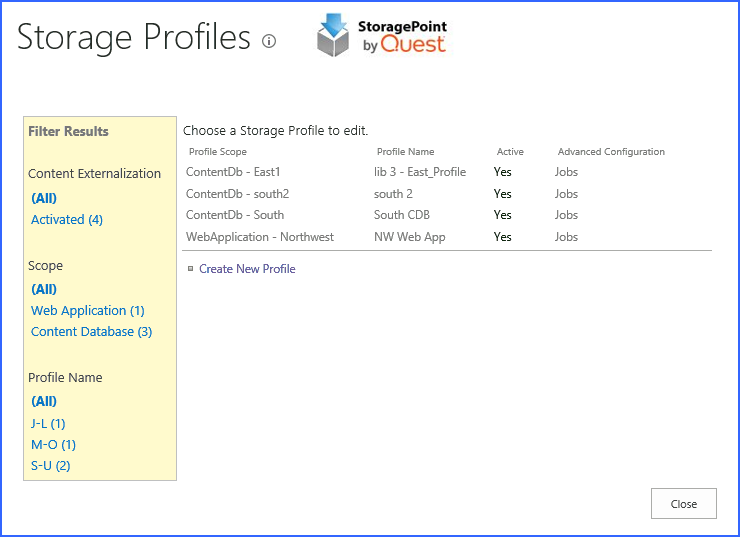Image resolution: width=740 pixels, height=537 pixels.
Task: Filter scope by Content Database (3)
Action: tap(91, 332)
